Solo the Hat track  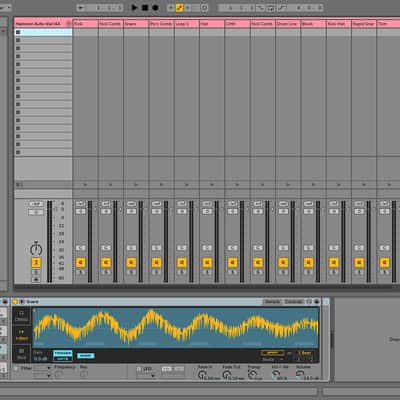(x=207, y=272)
